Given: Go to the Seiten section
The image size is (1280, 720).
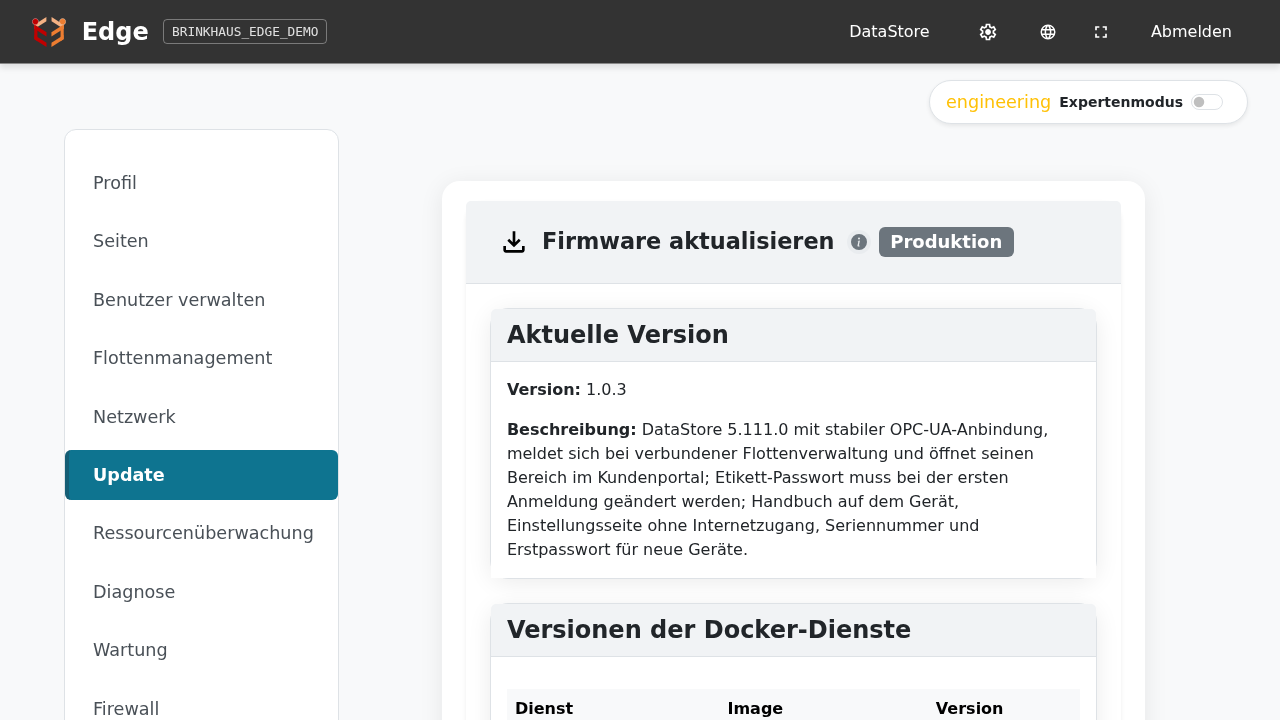Looking at the screenshot, I should [x=201, y=241].
